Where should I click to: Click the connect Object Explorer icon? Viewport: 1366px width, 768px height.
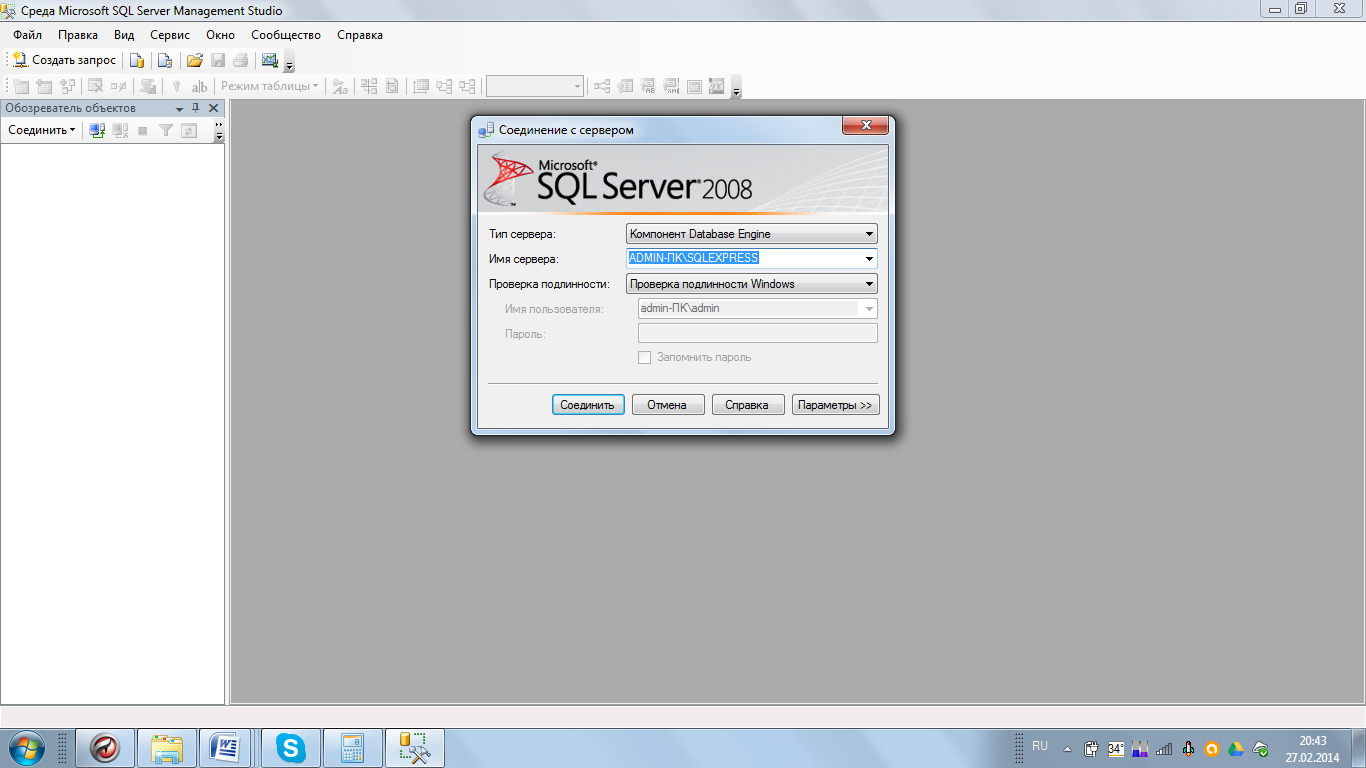(x=97, y=130)
